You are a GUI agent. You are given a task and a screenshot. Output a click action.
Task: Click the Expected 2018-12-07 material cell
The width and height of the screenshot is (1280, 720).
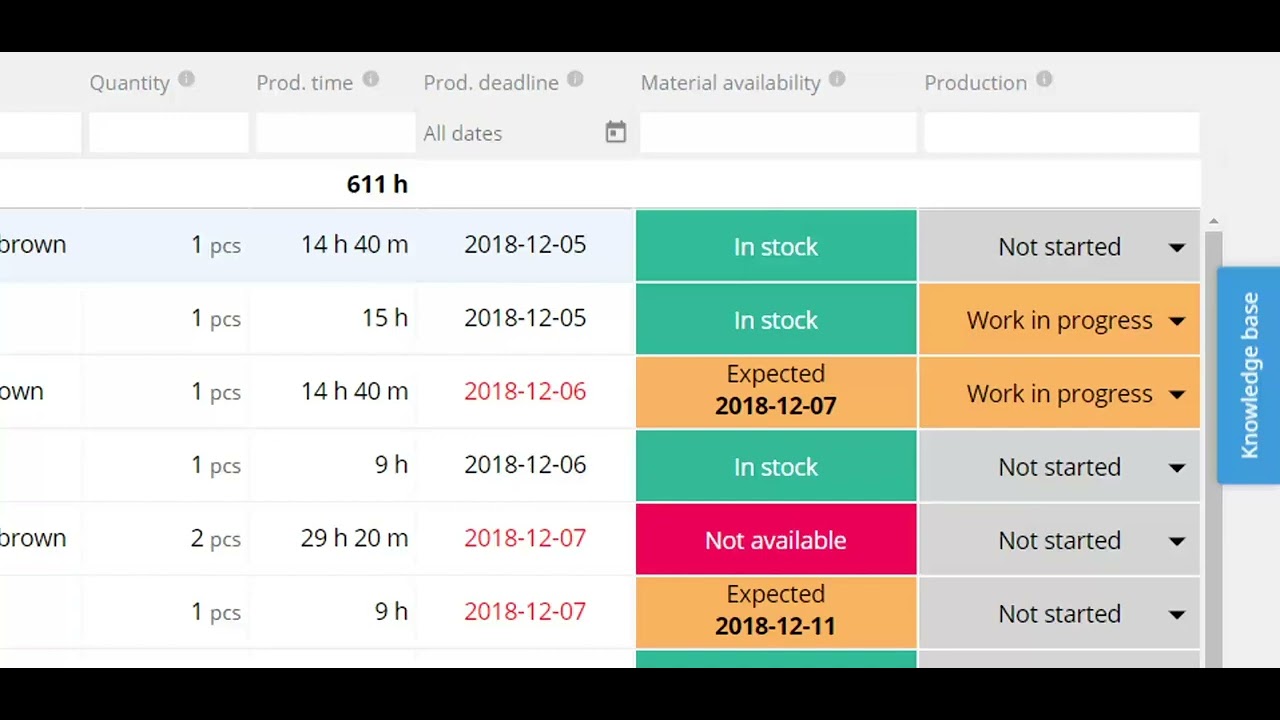pyautogui.click(x=775, y=392)
